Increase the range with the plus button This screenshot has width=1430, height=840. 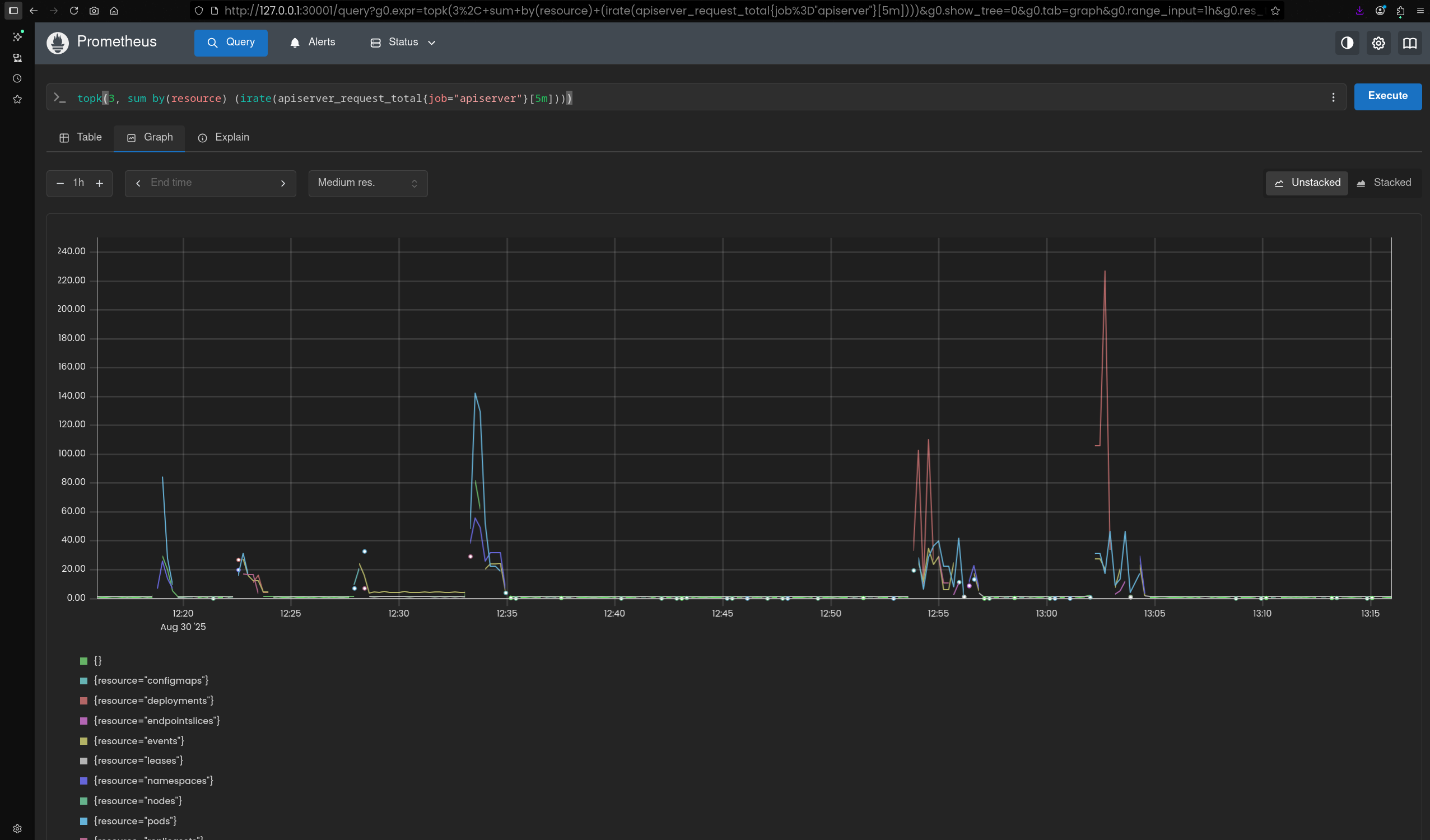(99, 183)
